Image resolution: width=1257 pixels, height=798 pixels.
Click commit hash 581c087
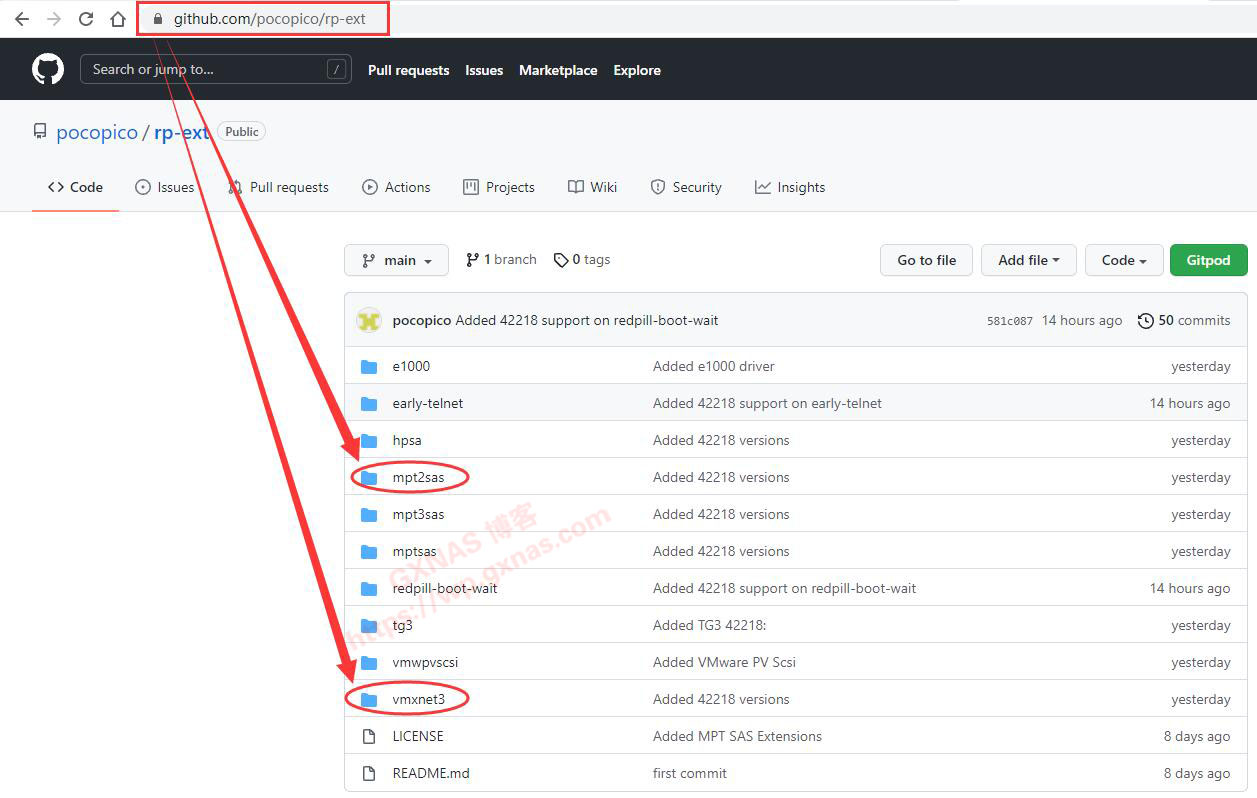point(1009,321)
